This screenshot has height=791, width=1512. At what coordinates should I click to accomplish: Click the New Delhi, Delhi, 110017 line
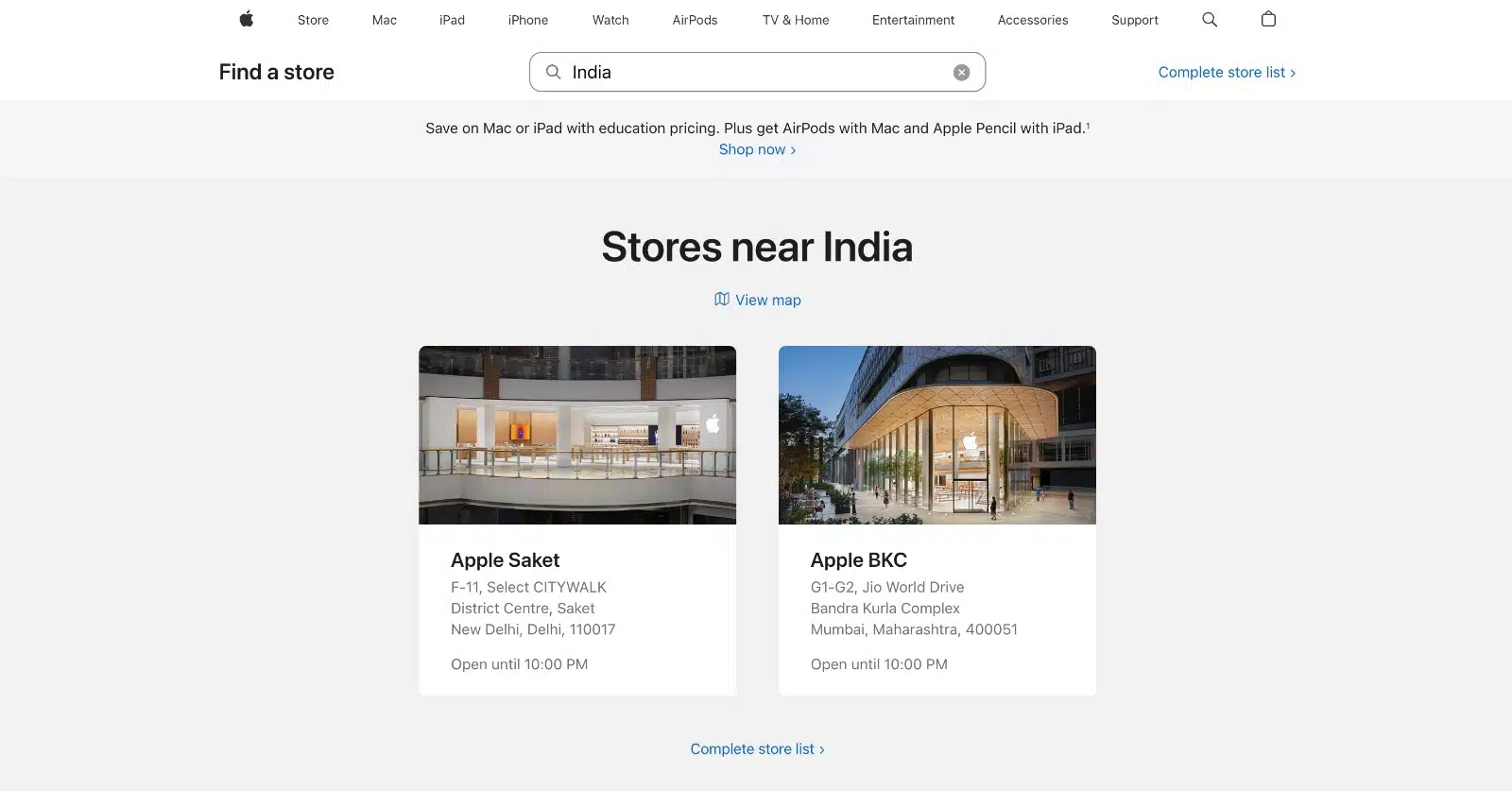(533, 629)
